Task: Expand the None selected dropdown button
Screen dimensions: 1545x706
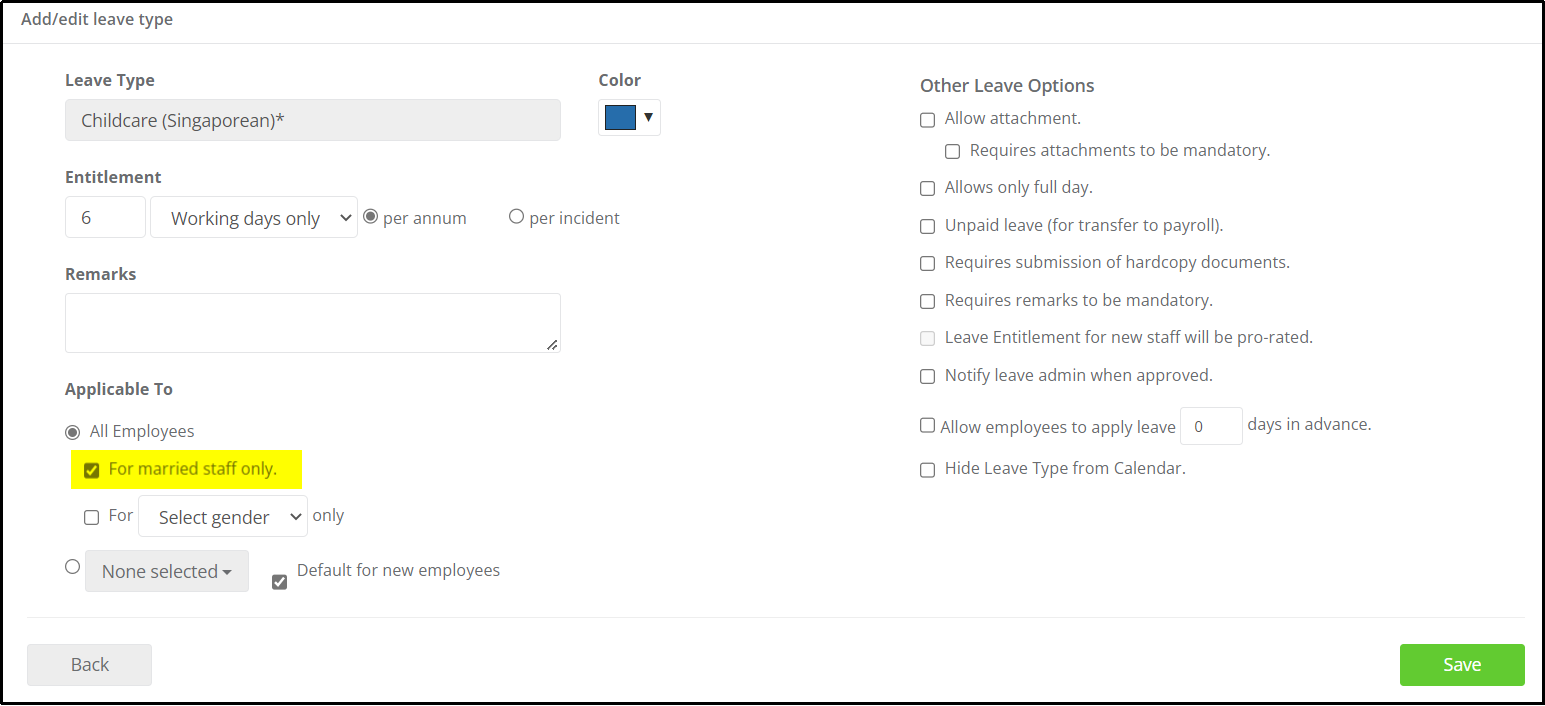Action: [x=167, y=571]
